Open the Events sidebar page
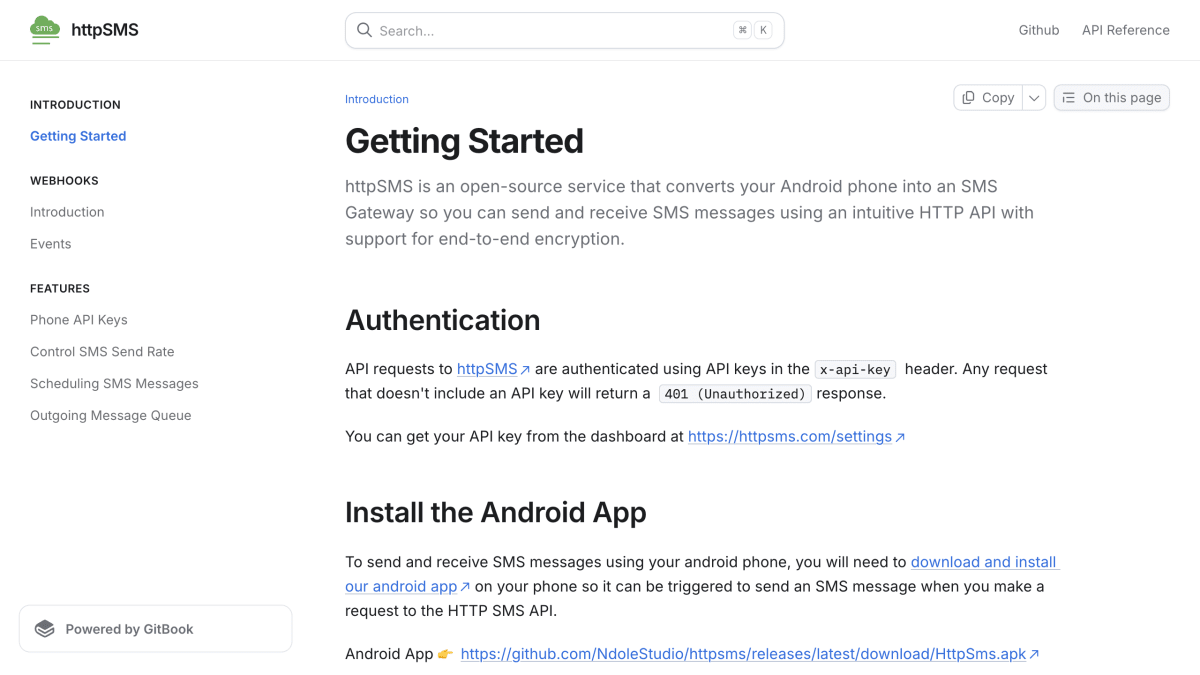Image resolution: width=1200 pixels, height=675 pixels. point(50,244)
